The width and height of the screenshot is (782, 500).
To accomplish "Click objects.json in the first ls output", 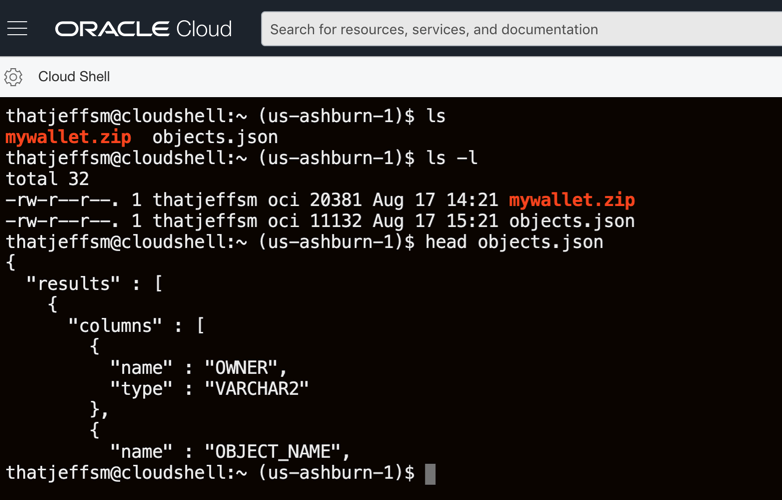I will (215, 137).
